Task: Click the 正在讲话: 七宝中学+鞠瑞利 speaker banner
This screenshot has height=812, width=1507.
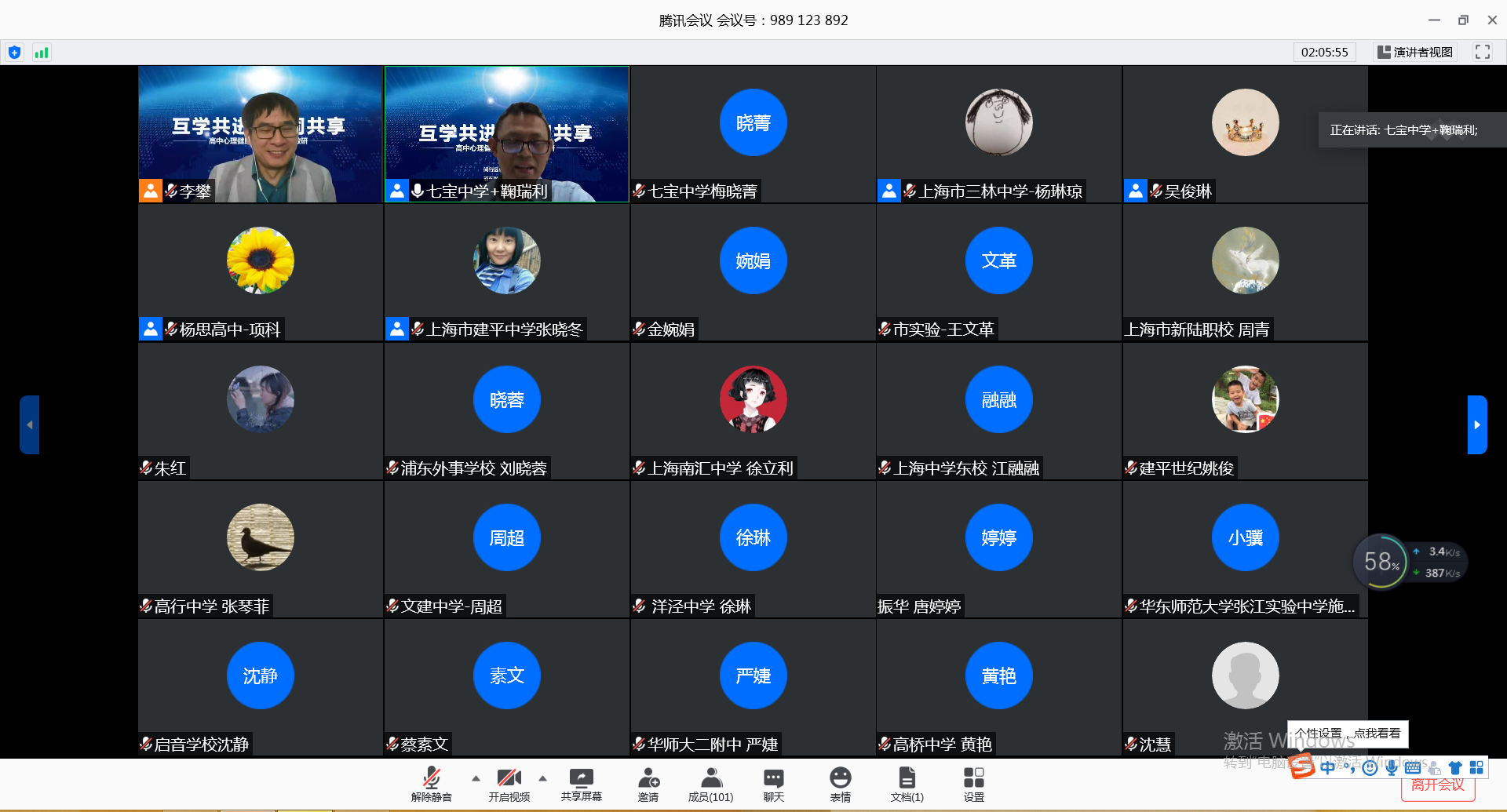Action: (x=1413, y=130)
